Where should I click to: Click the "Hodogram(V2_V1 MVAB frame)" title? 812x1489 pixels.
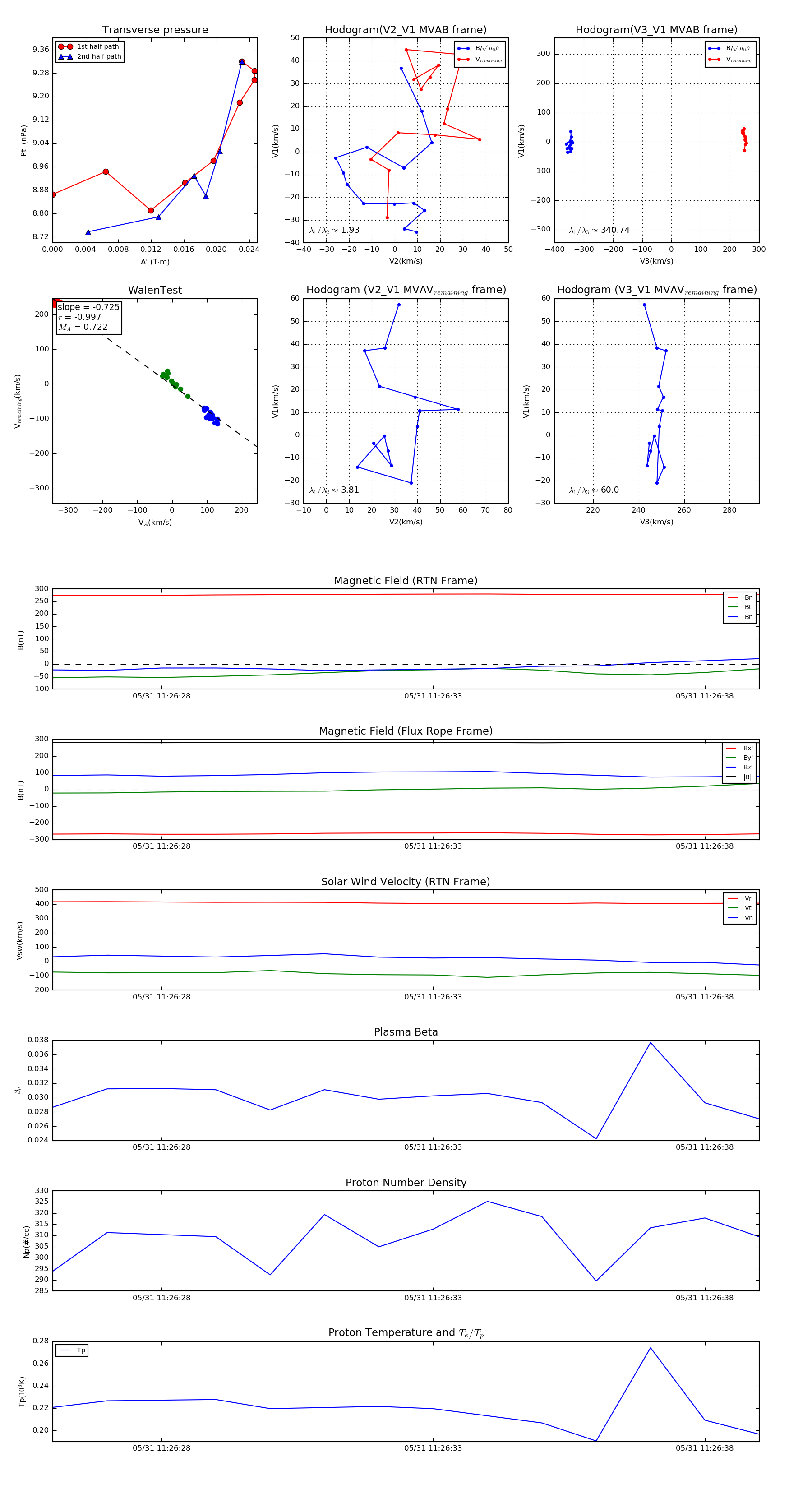coord(406,30)
